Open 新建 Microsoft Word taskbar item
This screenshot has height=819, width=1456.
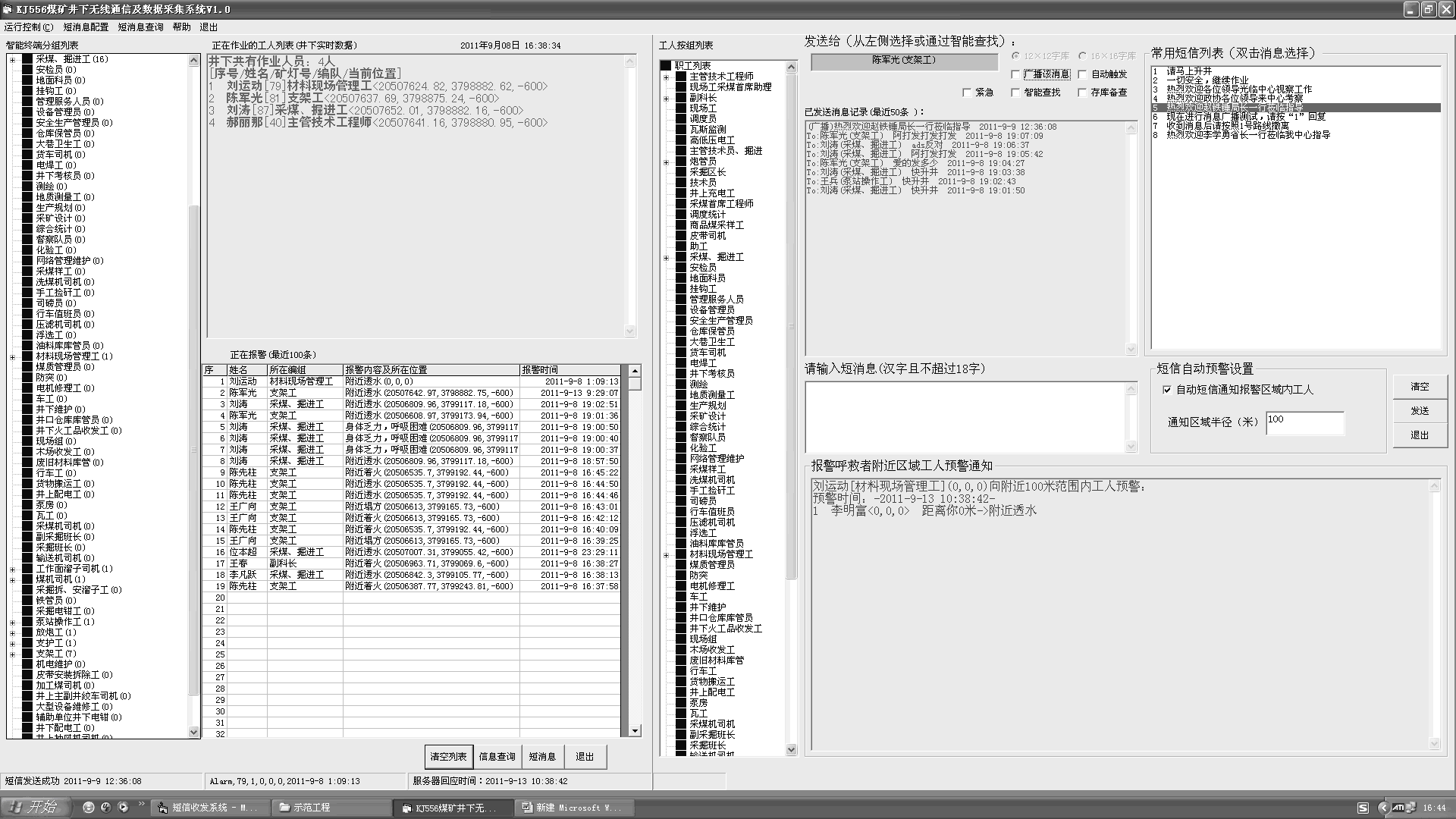[x=573, y=808]
